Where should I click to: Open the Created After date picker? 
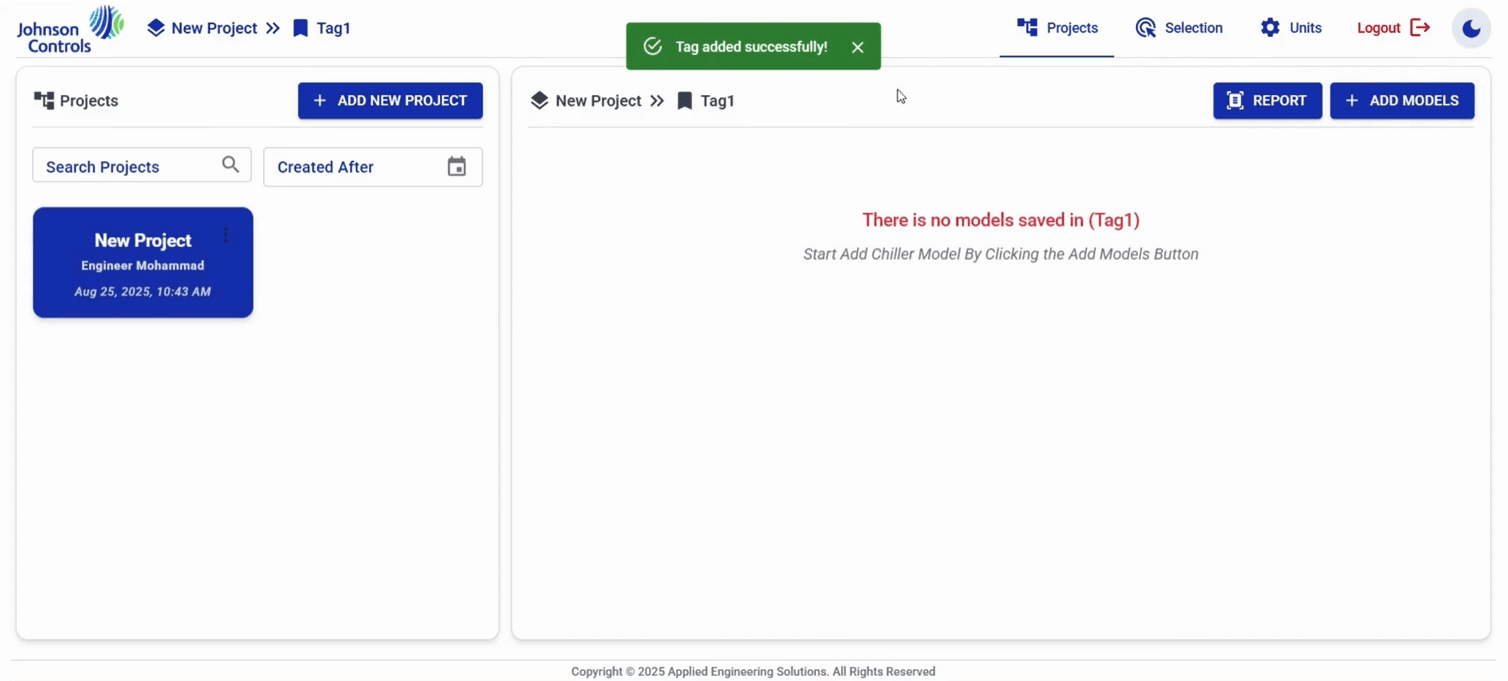click(373, 167)
